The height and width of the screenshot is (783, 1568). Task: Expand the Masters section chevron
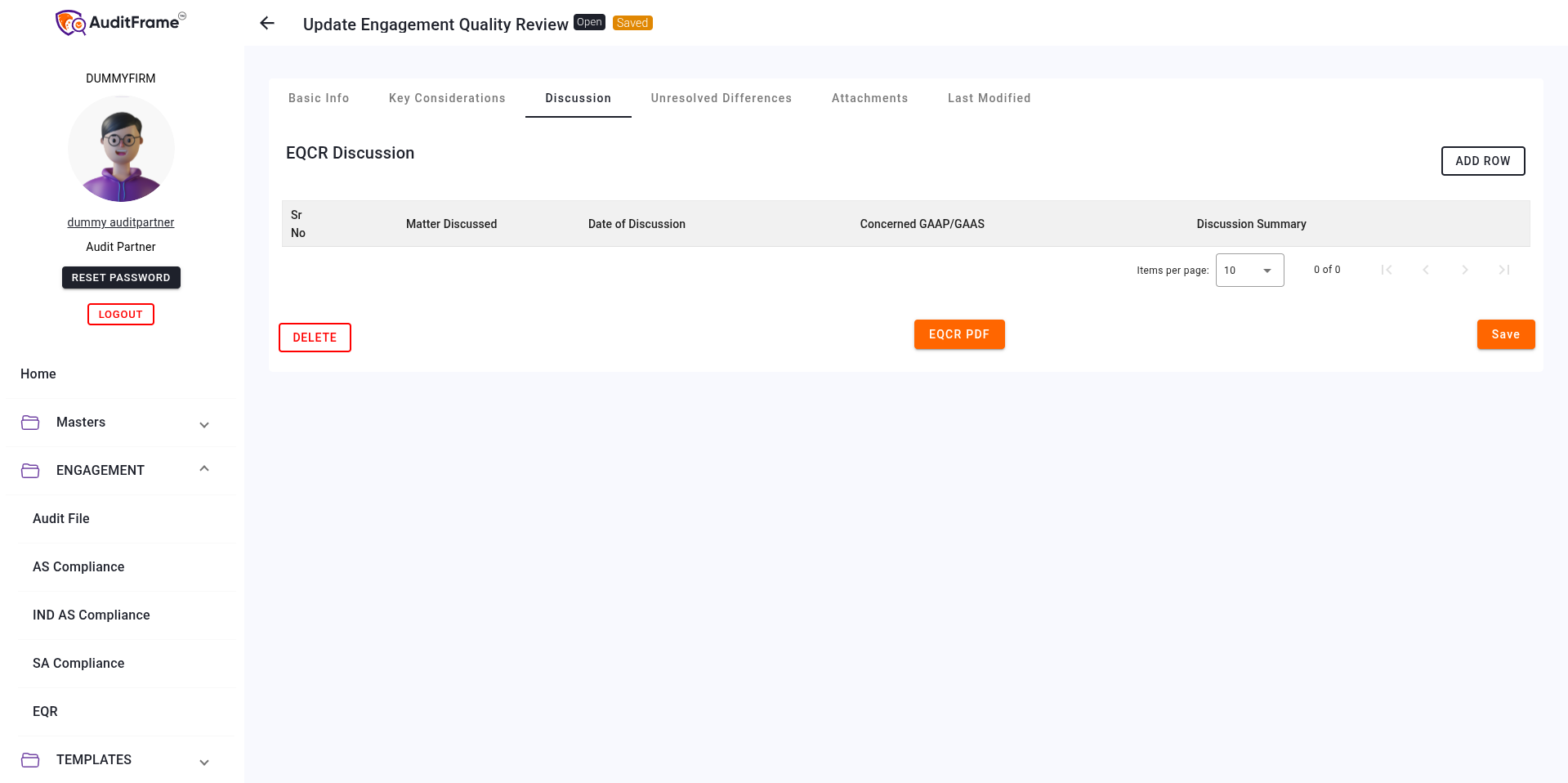(x=204, y=425)
